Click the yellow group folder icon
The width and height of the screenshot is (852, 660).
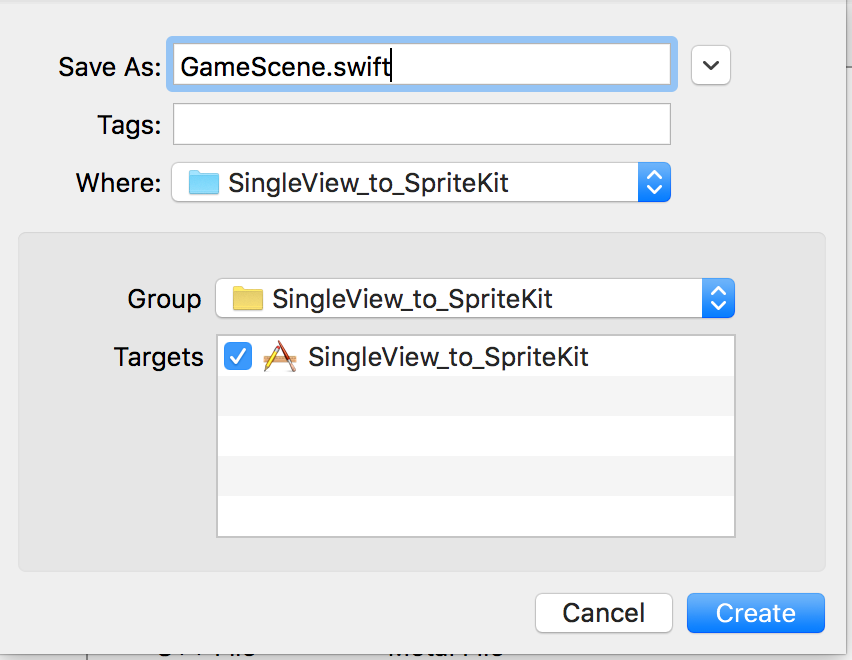(248, 299)
